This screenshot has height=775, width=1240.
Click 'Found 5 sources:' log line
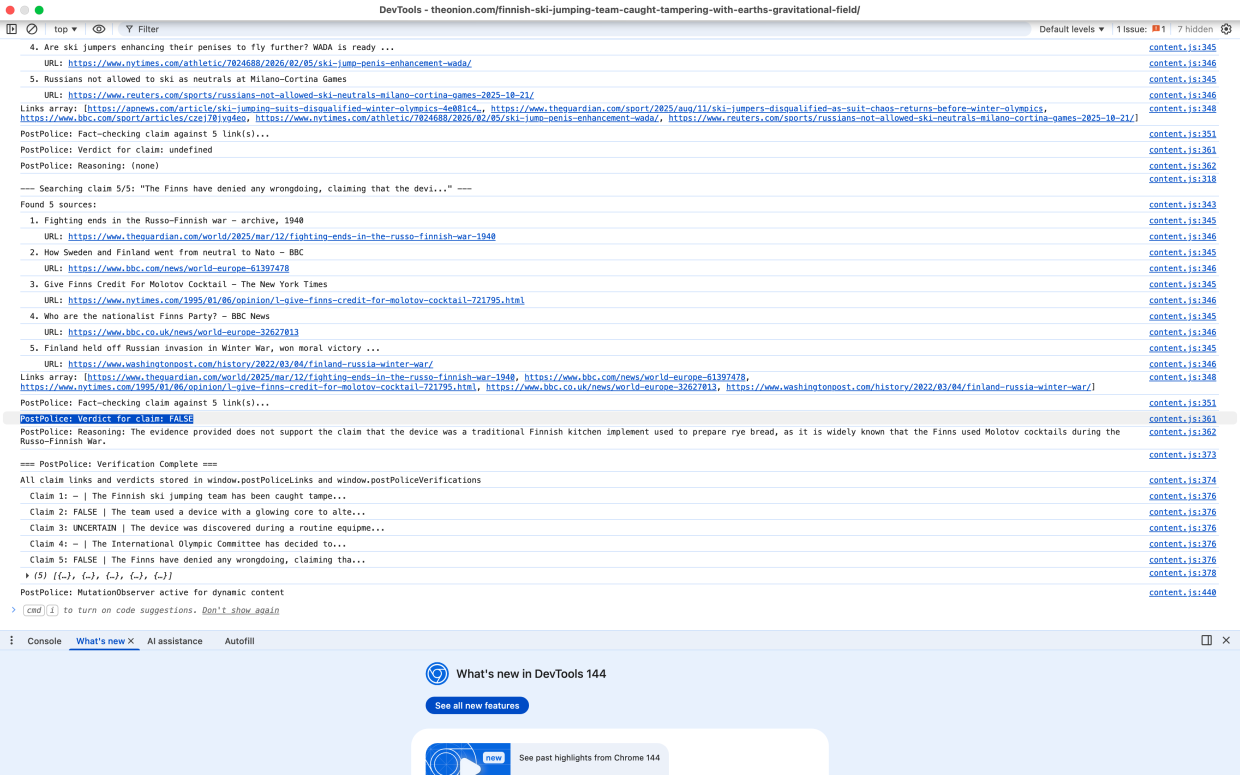(x=59, y=205)
